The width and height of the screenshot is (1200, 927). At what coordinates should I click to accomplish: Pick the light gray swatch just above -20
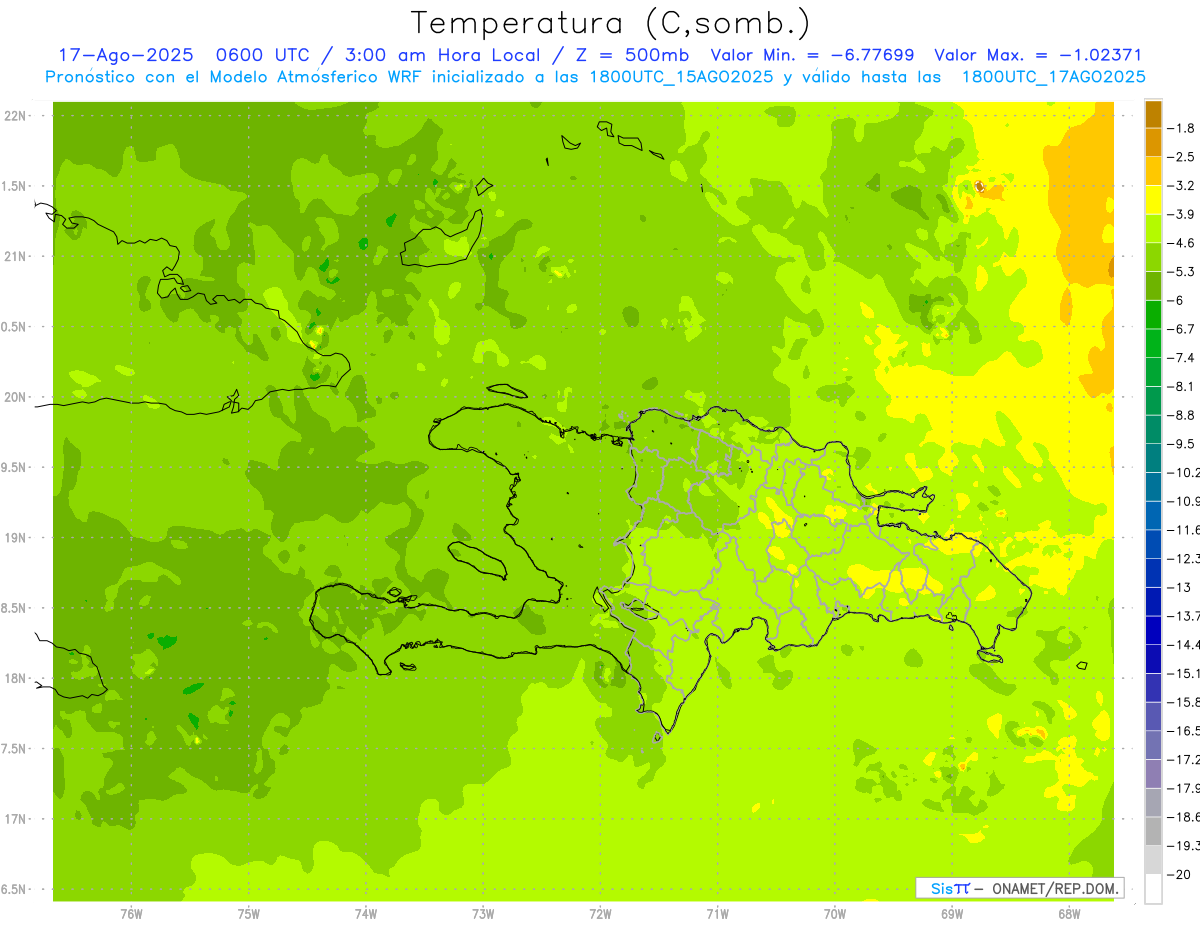point(1153,860)
